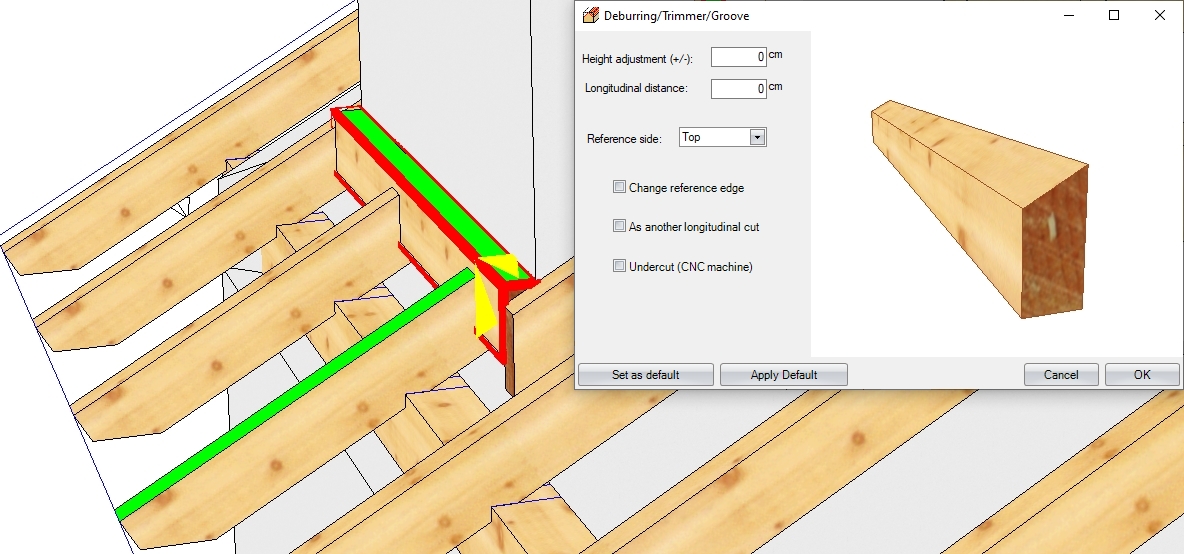This screenshot has height=554, width=1184.
Task: Cancel the Deburring/Trimmer/Groove dialog
Action: (x=1061, y=375)
